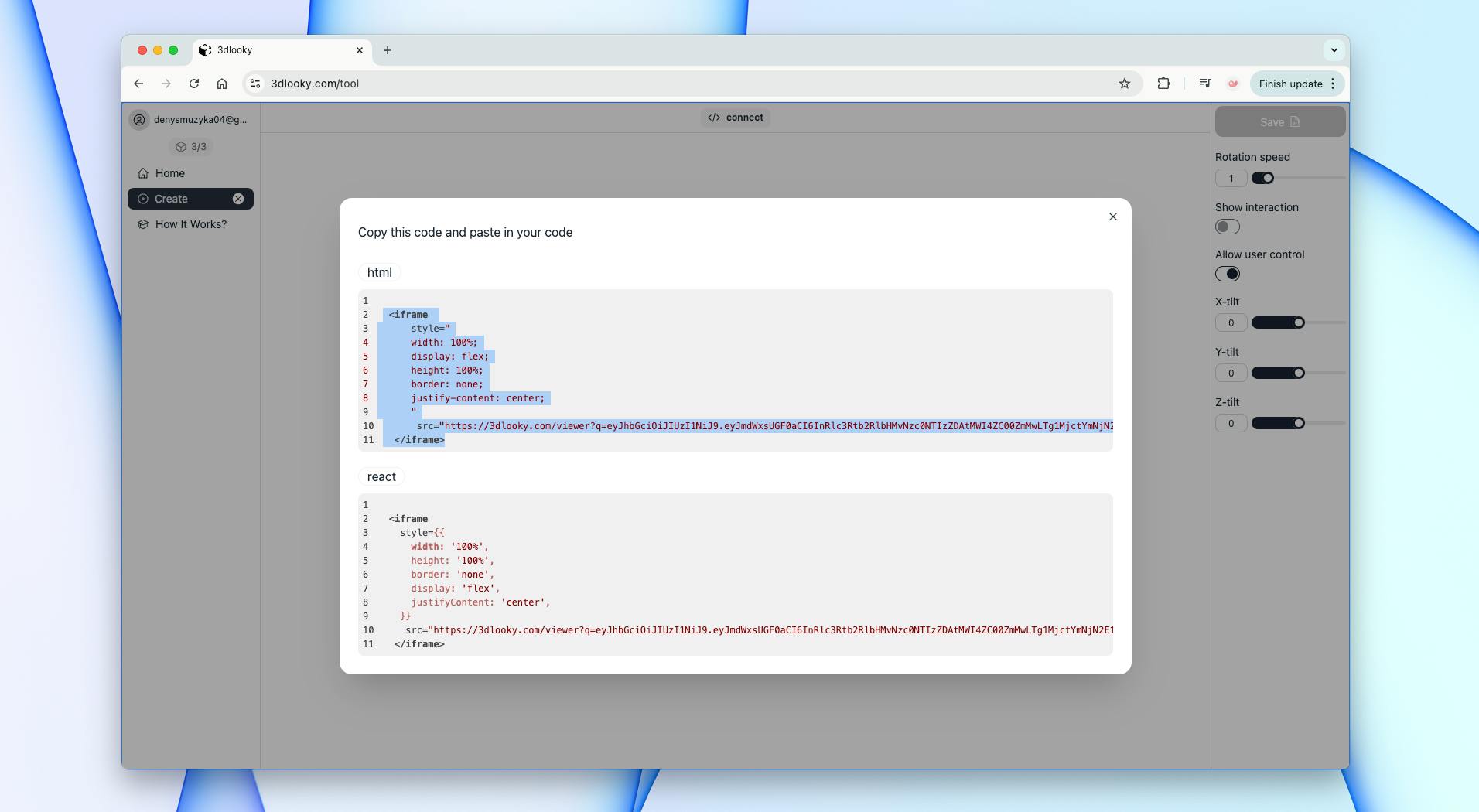Select the 3dlooky browser tab
Viewport: 1479px width, 812px height.
(x=282, y=50)
